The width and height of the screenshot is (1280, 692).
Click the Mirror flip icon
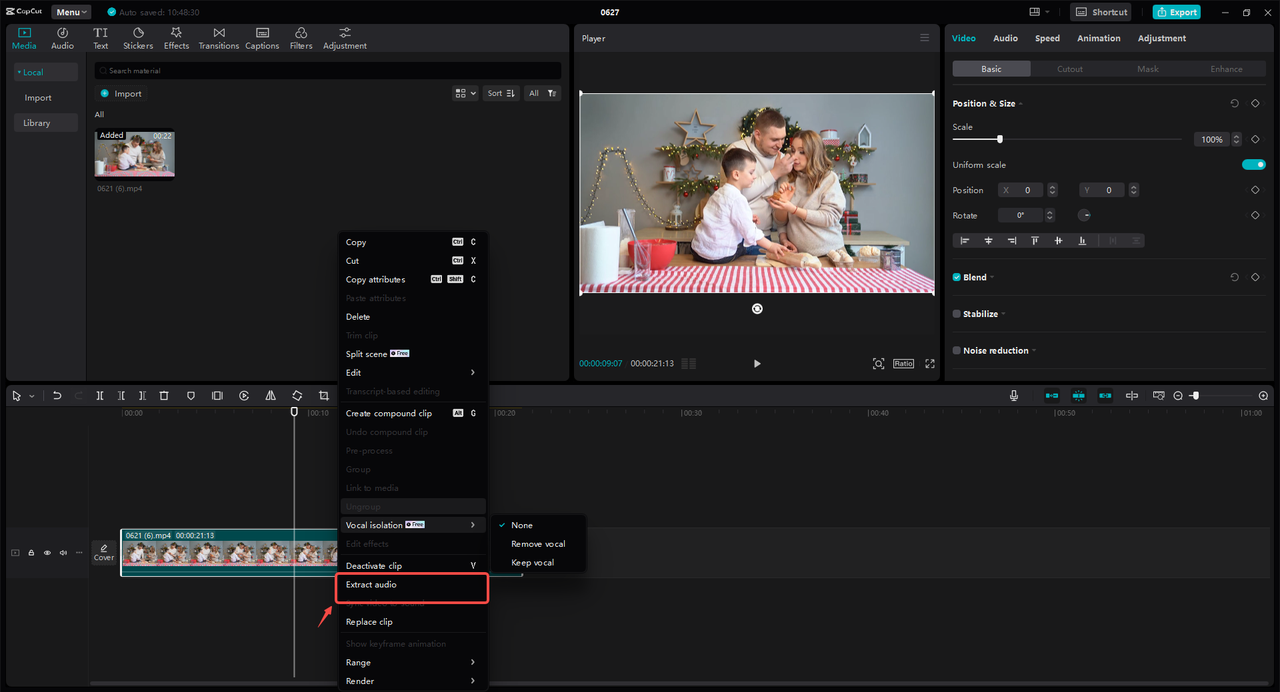tap(270, 396)
